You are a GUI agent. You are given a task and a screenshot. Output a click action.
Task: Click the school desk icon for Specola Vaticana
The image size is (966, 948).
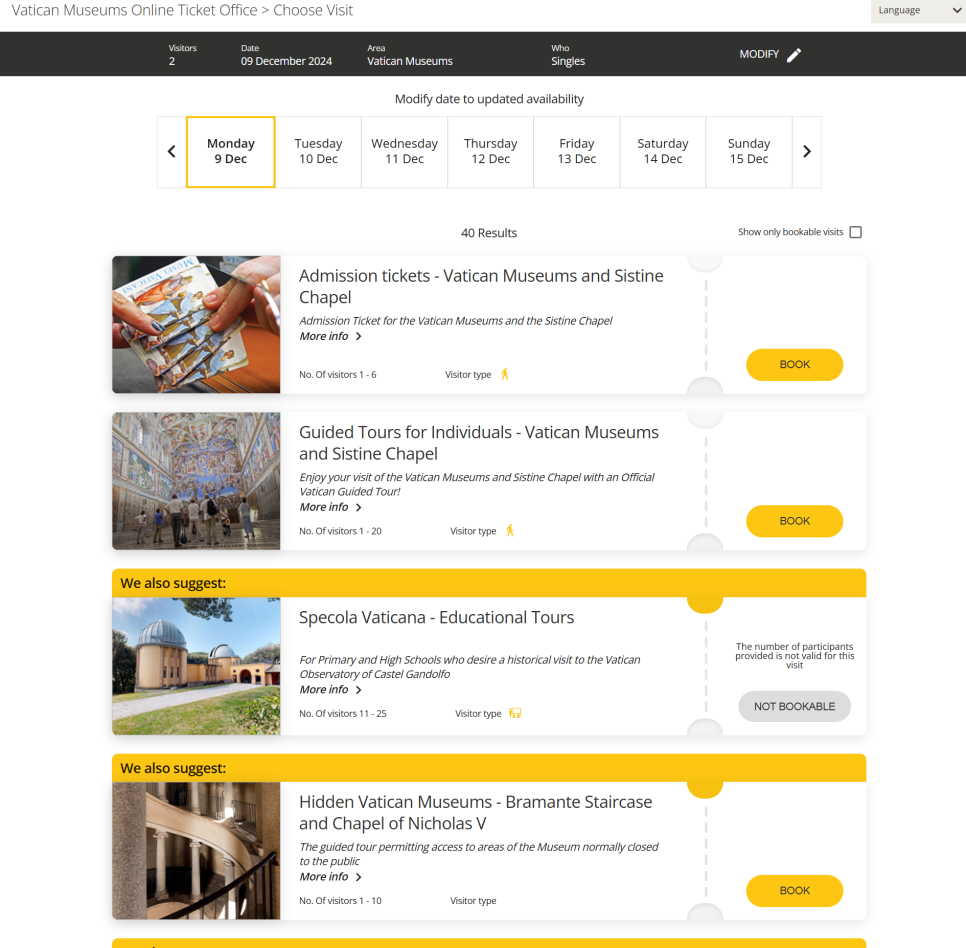point(515,713)
